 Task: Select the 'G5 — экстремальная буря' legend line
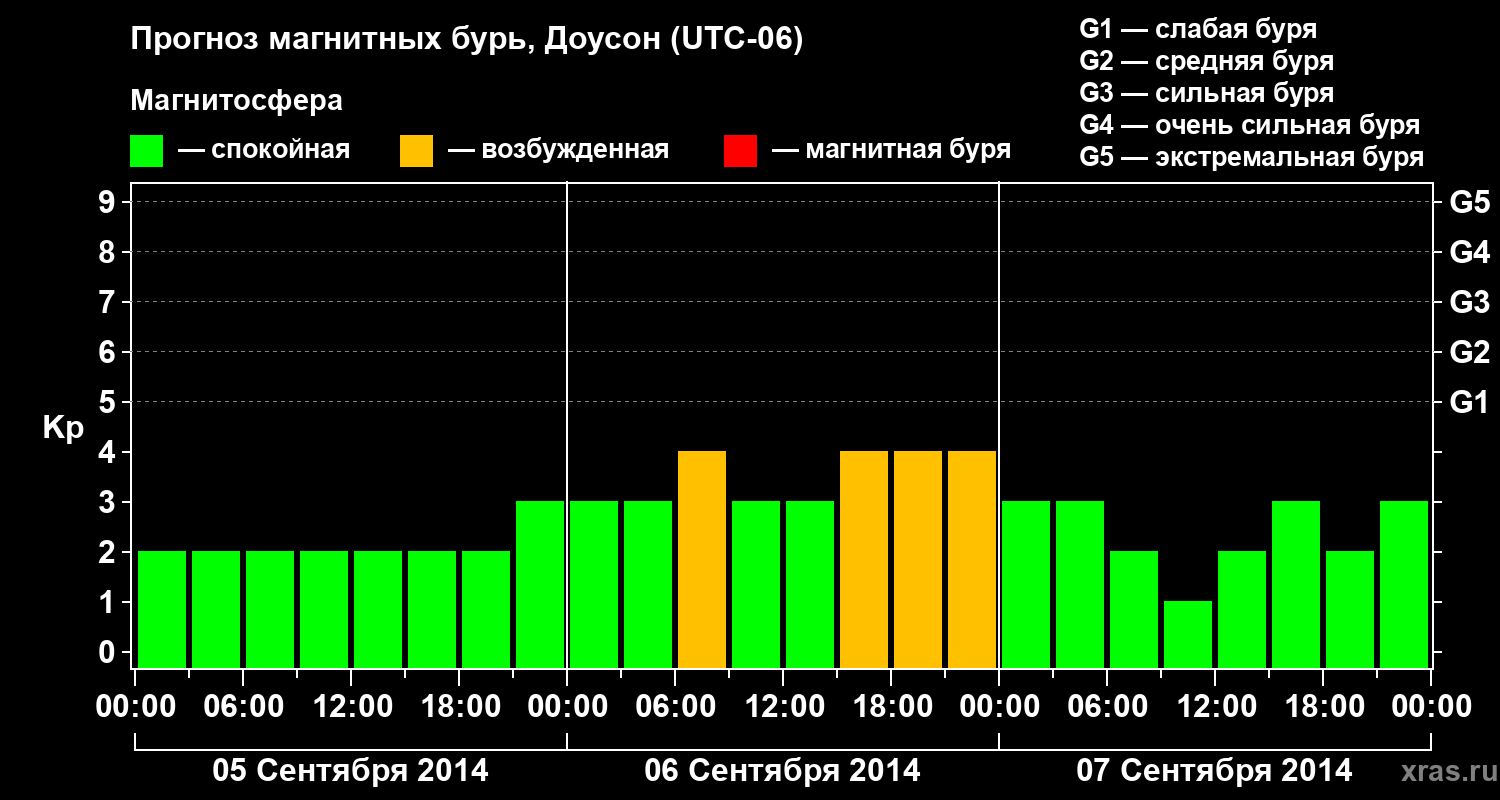(x=1252, y=157)
